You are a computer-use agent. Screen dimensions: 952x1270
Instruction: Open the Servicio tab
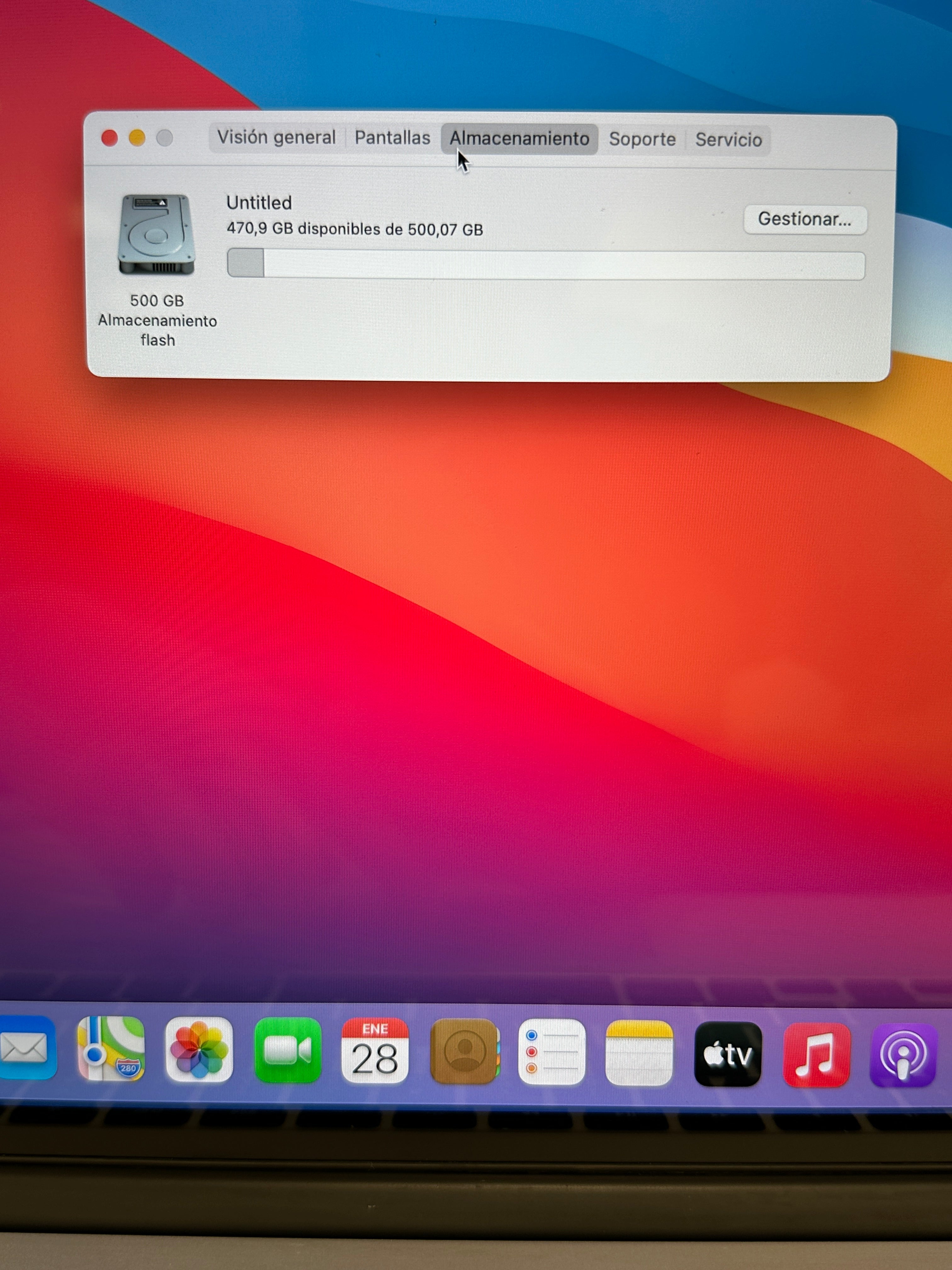[x=729, y=140]
